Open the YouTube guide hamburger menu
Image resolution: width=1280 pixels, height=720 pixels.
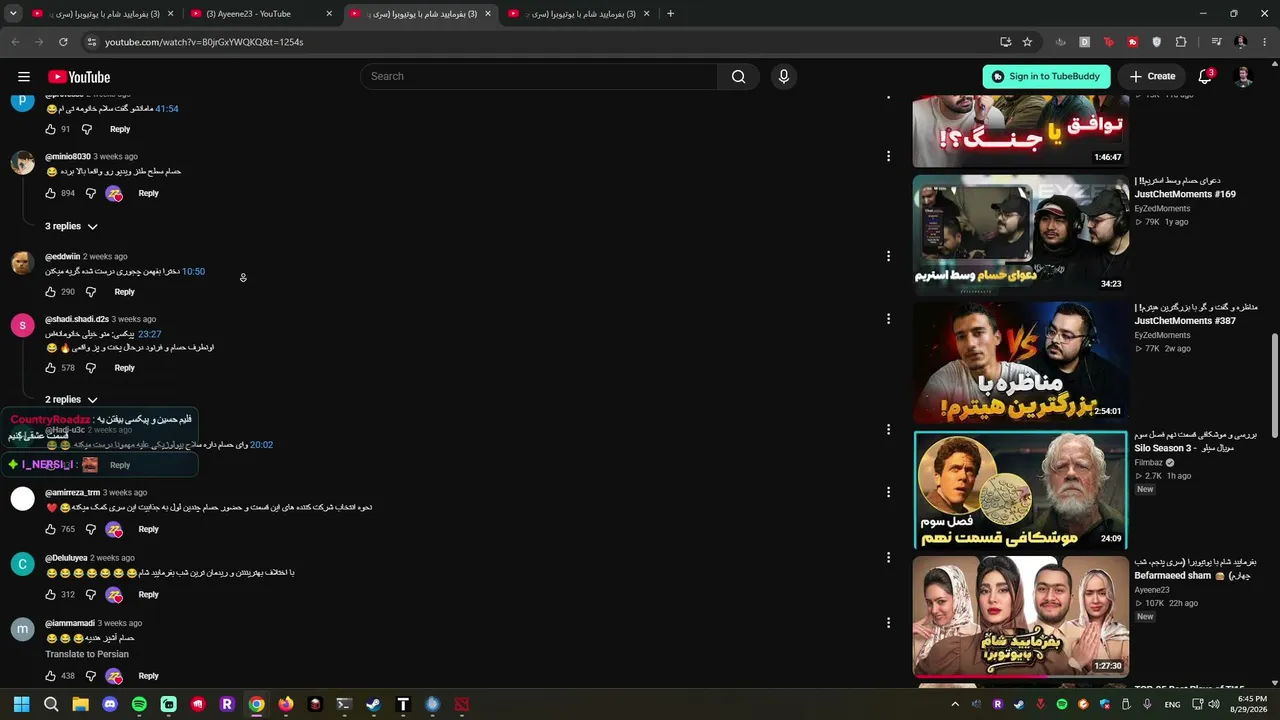coord(24,77)
